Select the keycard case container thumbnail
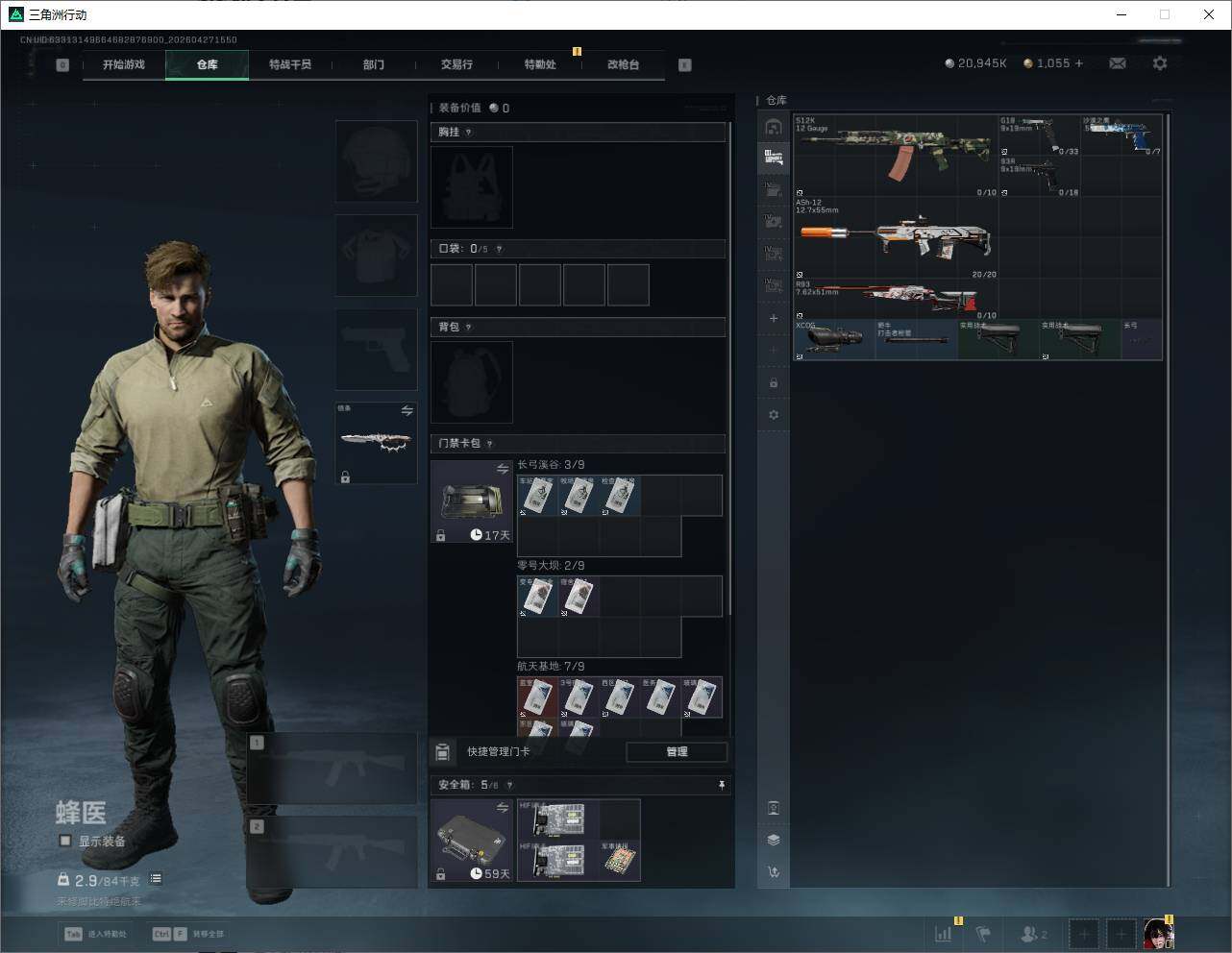 472,501
